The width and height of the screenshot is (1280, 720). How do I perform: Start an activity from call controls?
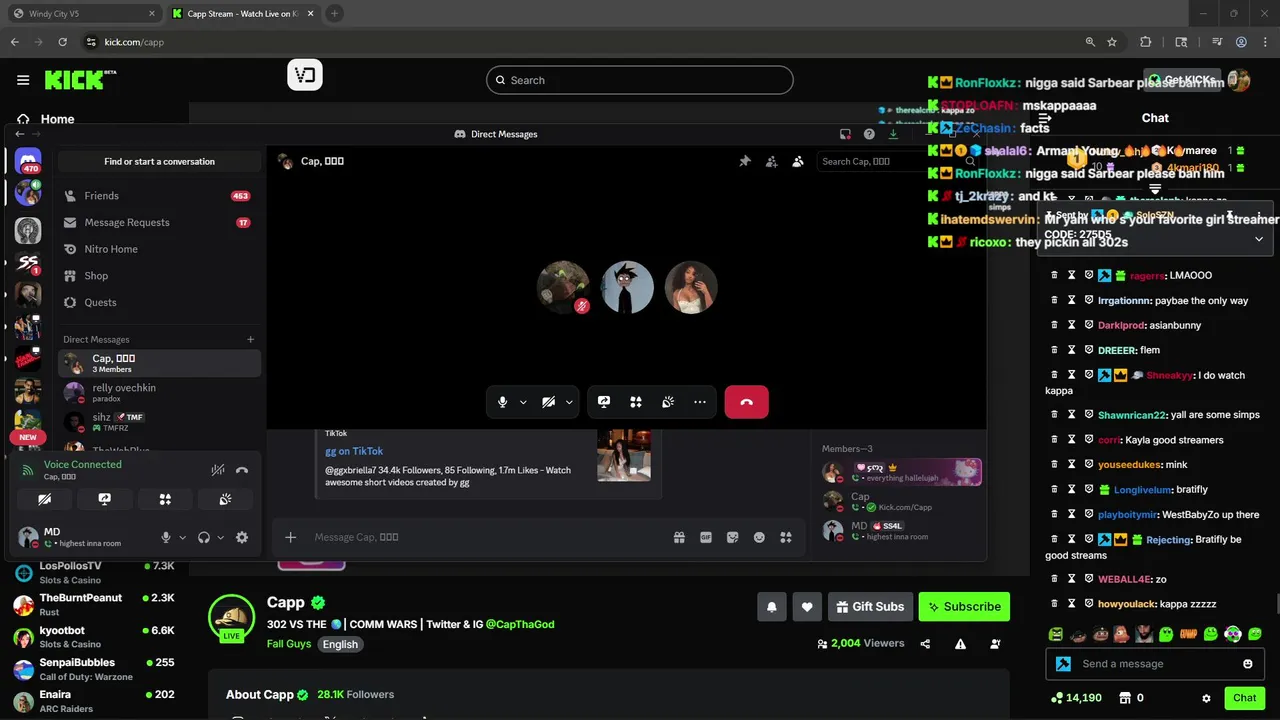636,402
